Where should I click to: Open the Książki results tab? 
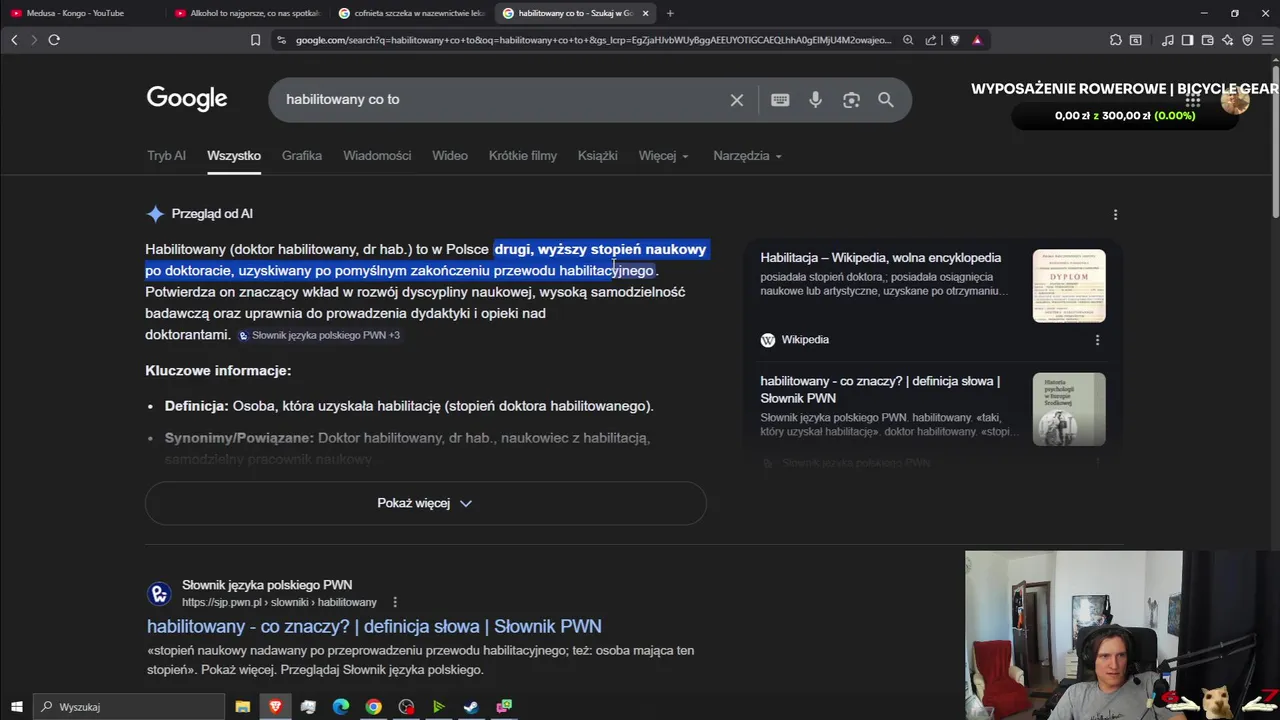tap(597, 156)
